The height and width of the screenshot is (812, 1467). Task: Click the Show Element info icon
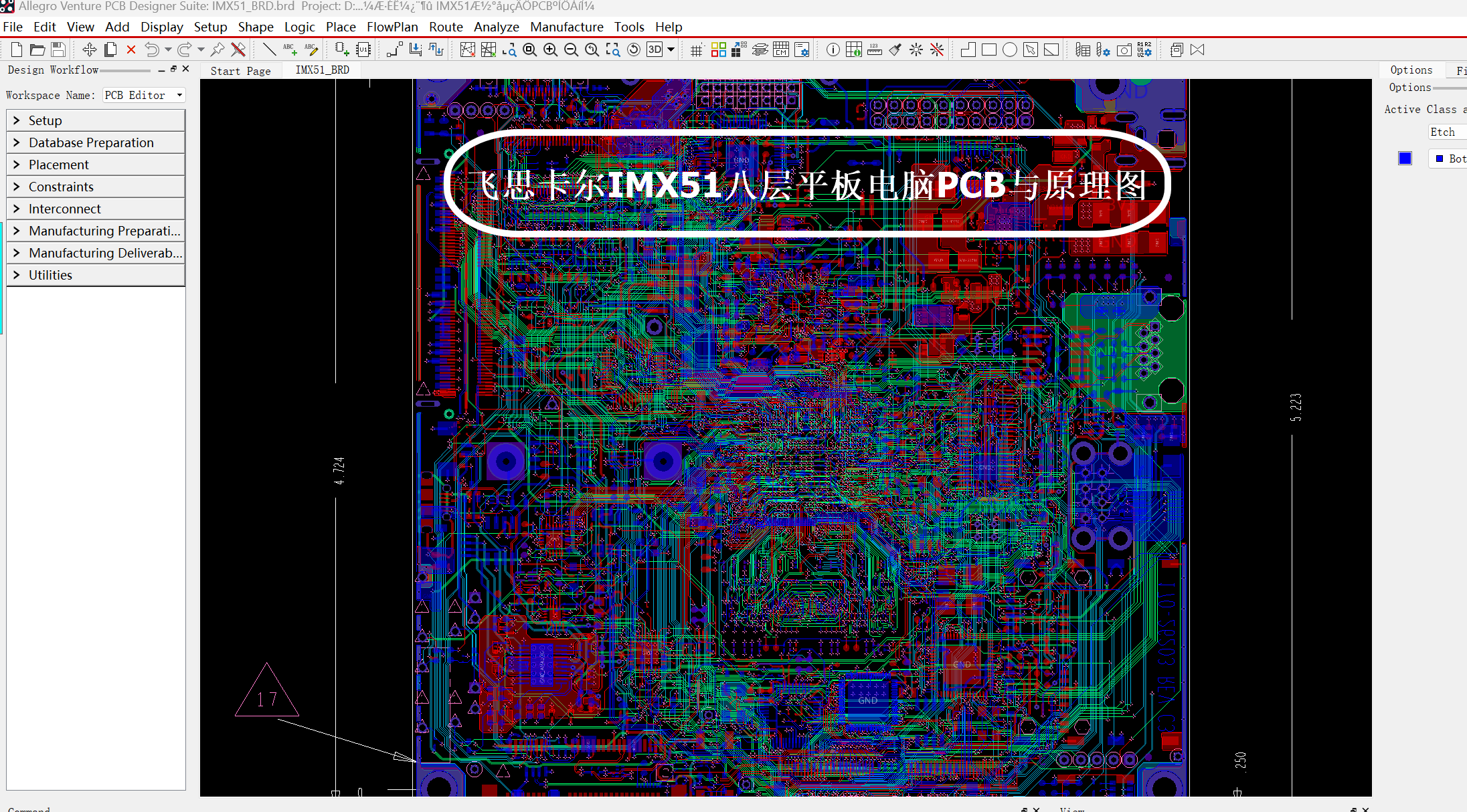[x=833, y=49]
